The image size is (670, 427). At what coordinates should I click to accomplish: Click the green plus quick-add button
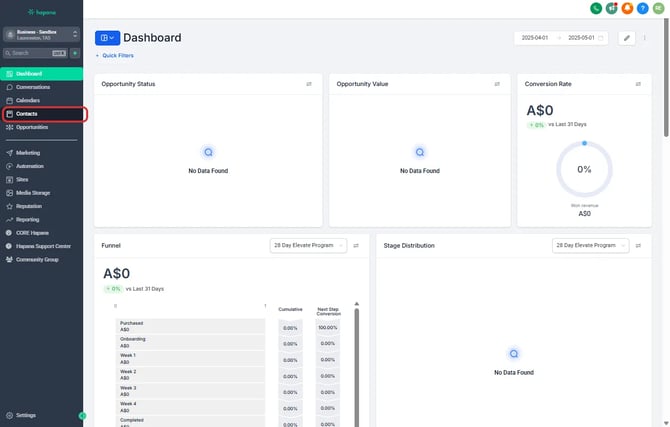point(75,53)
